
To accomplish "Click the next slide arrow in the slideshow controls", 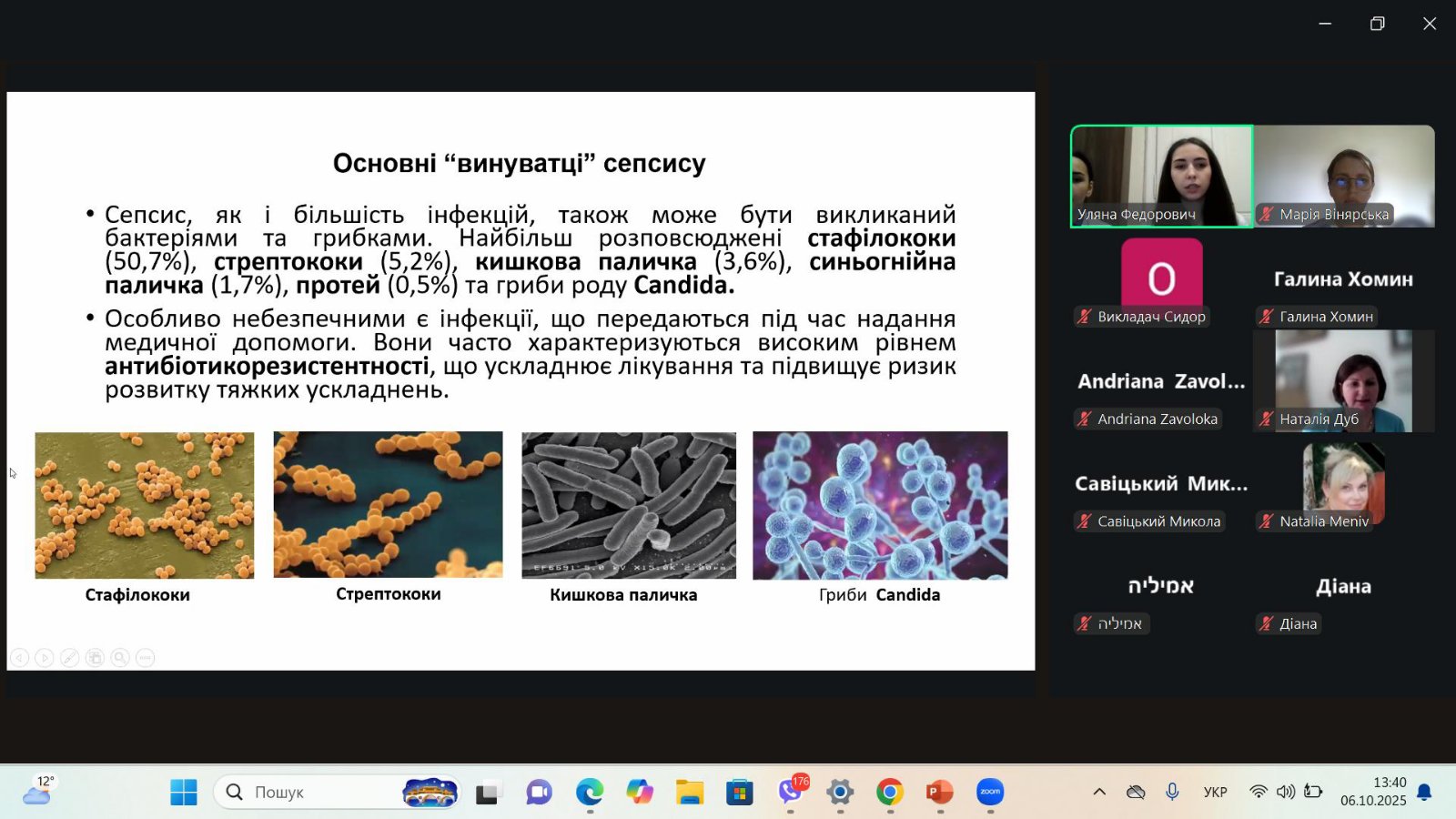I will click(44, 657).
